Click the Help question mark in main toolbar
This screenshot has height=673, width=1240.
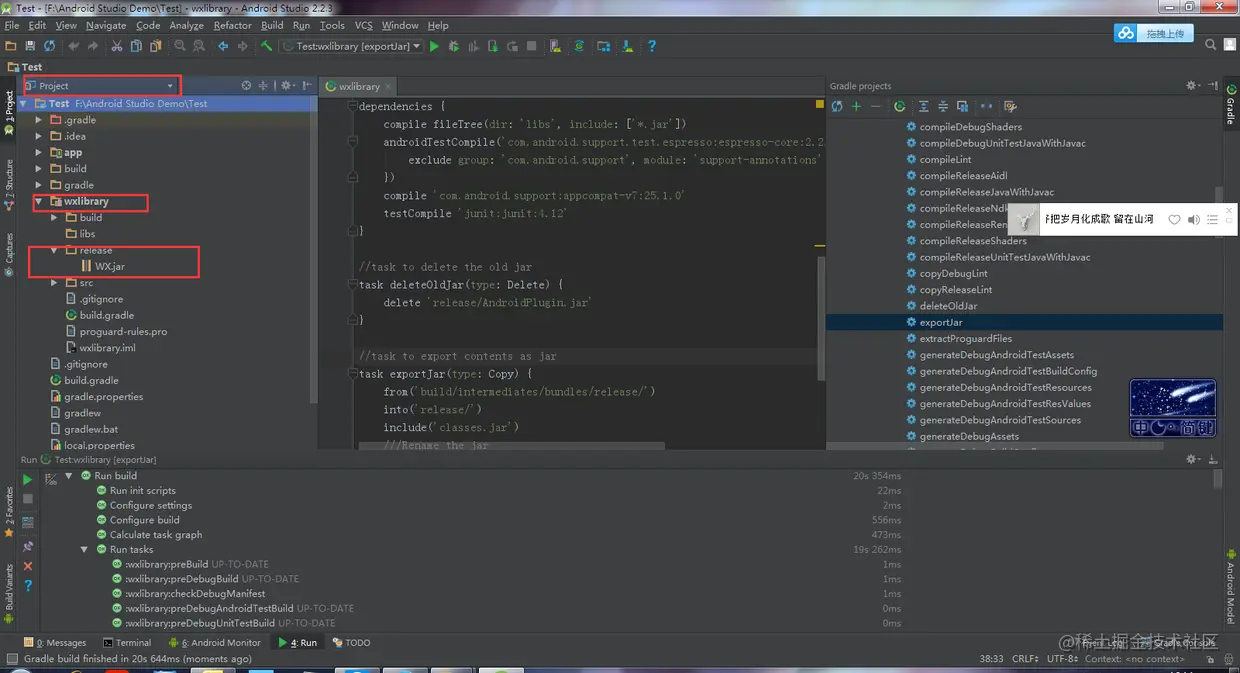[652, 46]
